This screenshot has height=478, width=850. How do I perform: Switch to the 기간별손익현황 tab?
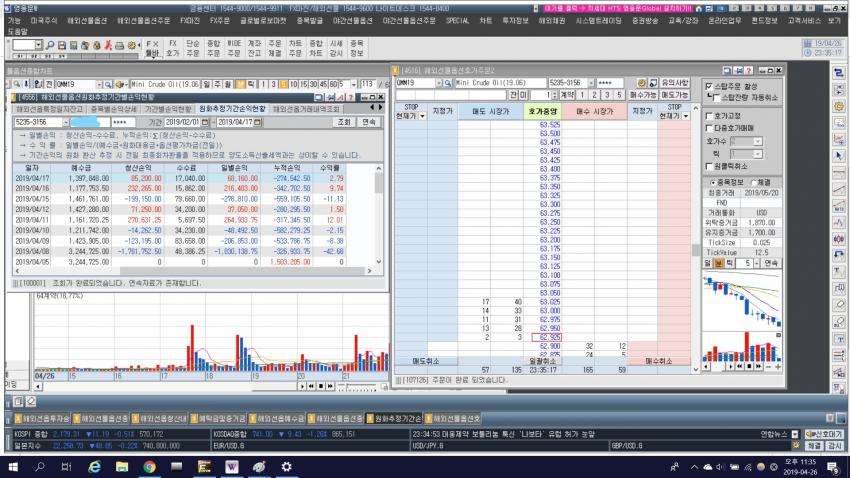[168, 109]
